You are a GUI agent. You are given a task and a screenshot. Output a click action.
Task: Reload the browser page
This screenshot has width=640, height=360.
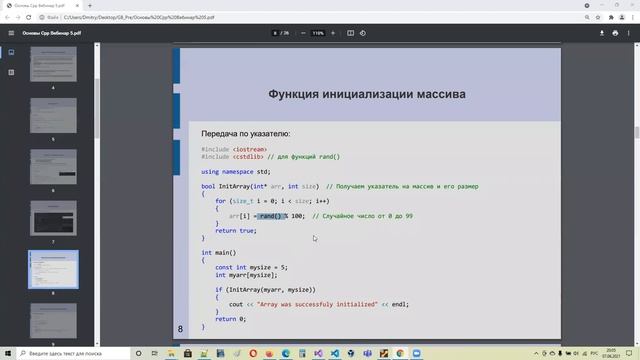tap(29, 18)
